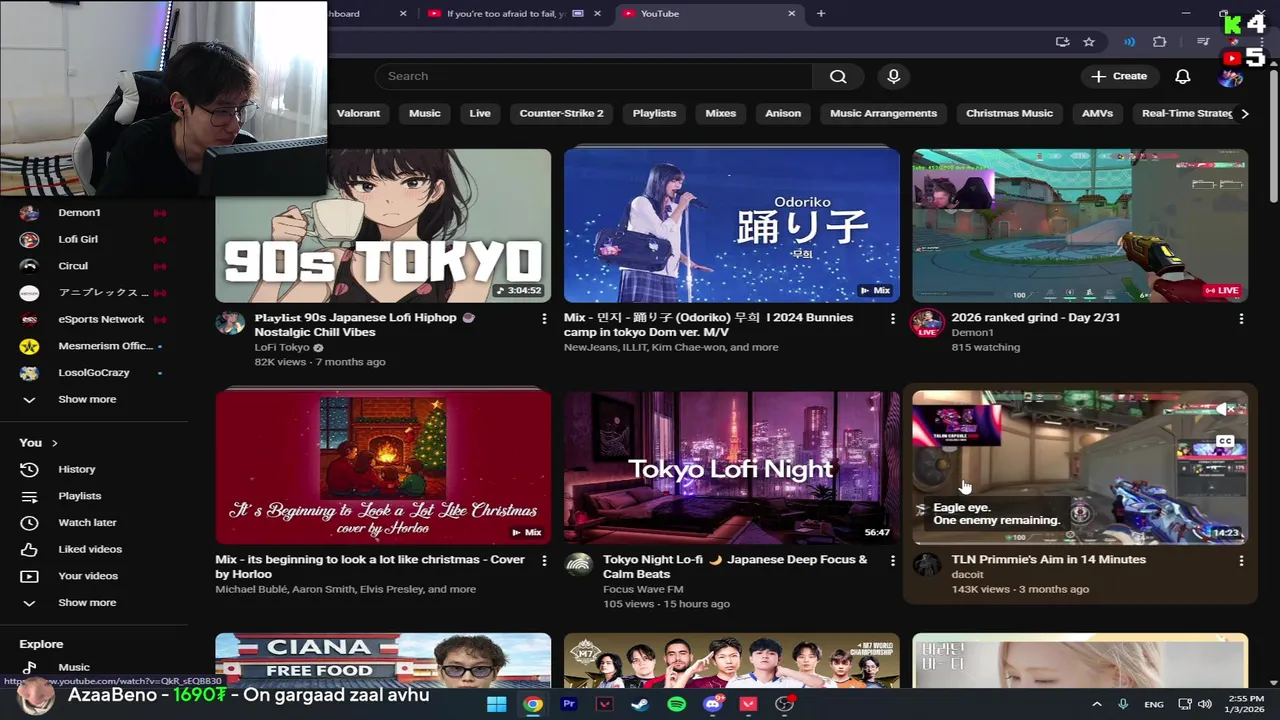
Task: Open the media control icon in Chrome toolbar
Action: click(x=1203, y=42)
